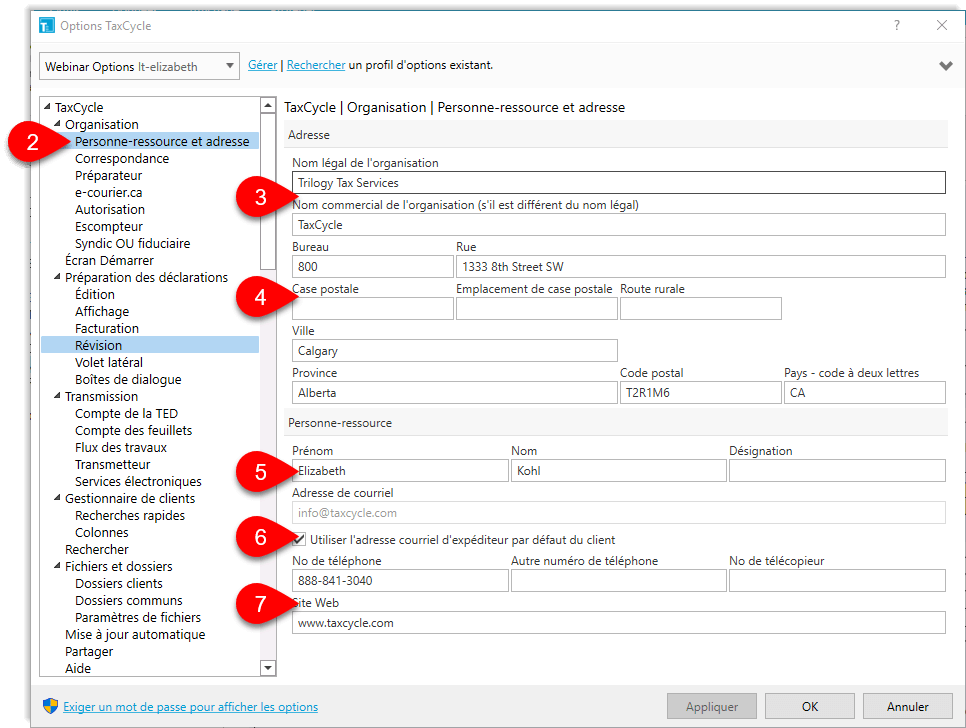Screen dimensions: 966x728
Task: Select Recherches rapides in the tree
Action: [129, 516]
